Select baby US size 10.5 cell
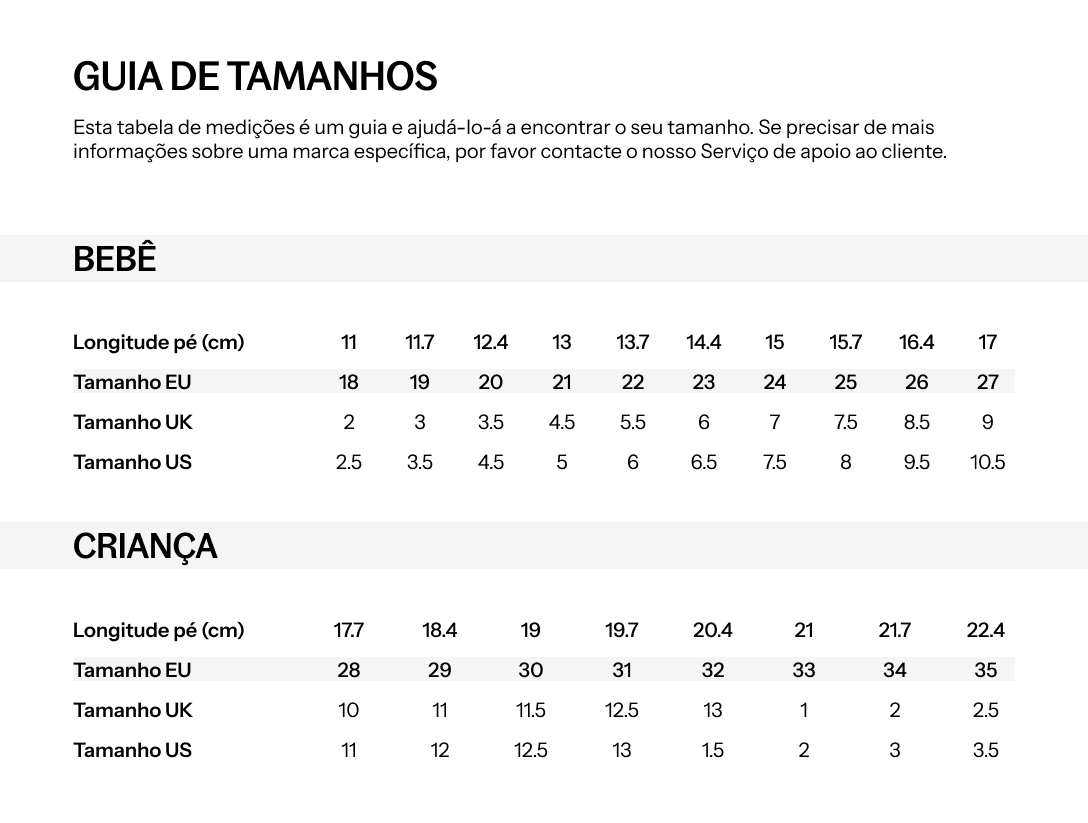The height and width of the screenshot is (823, 1088). tap(987, 462)
